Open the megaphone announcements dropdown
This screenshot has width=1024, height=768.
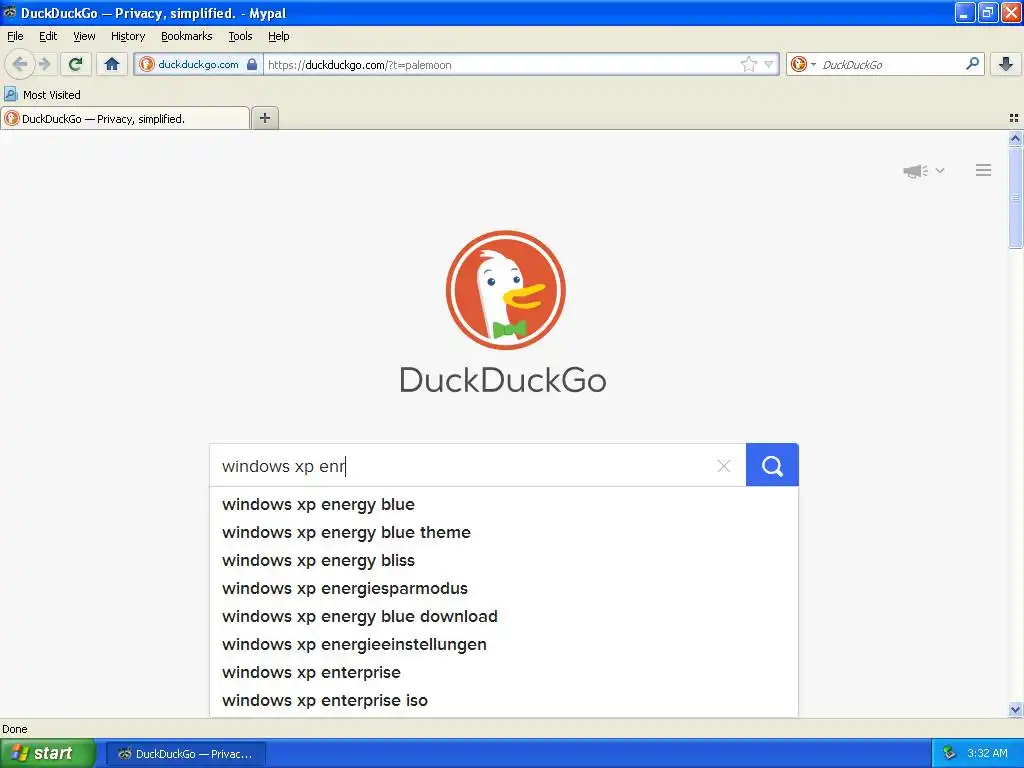923,170
